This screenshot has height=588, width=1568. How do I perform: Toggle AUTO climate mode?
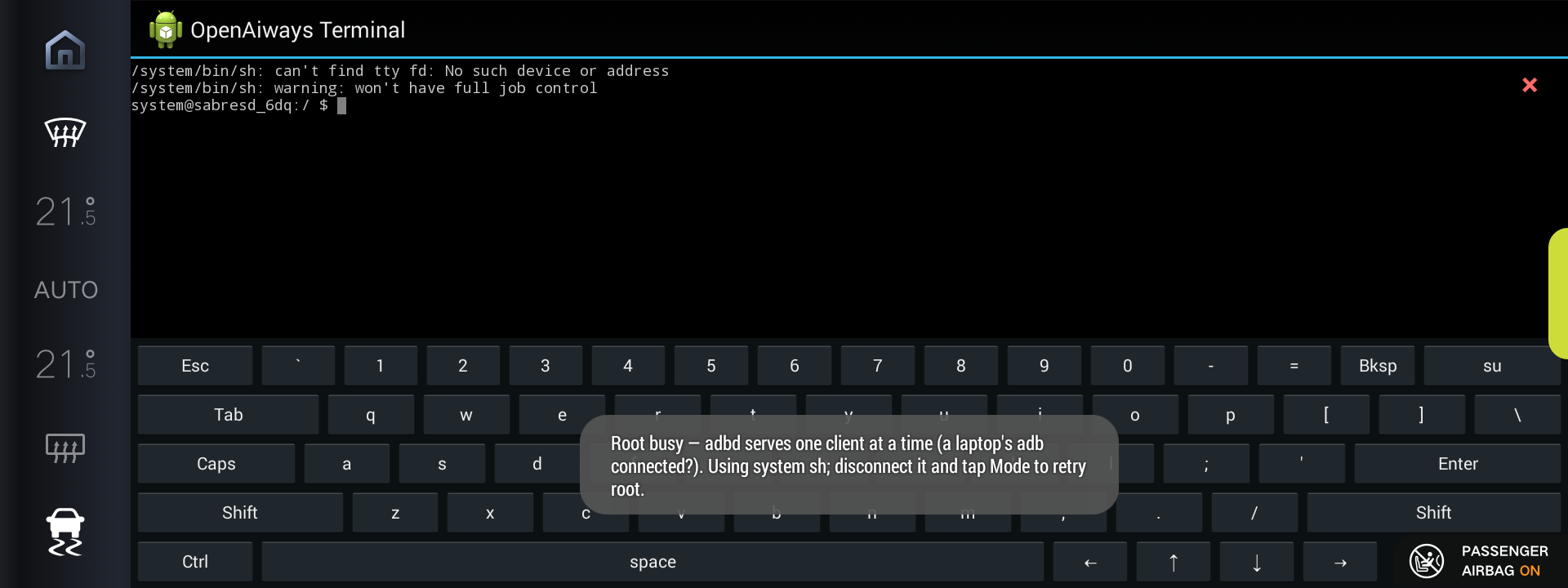[66, 290]
